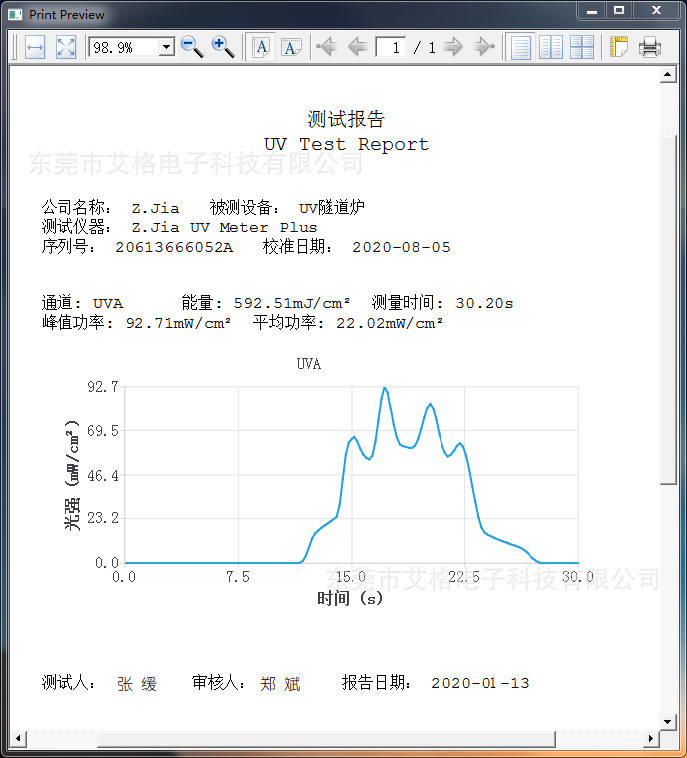Show overview of all pages
The image size is (687, 758).
point(582,47)
